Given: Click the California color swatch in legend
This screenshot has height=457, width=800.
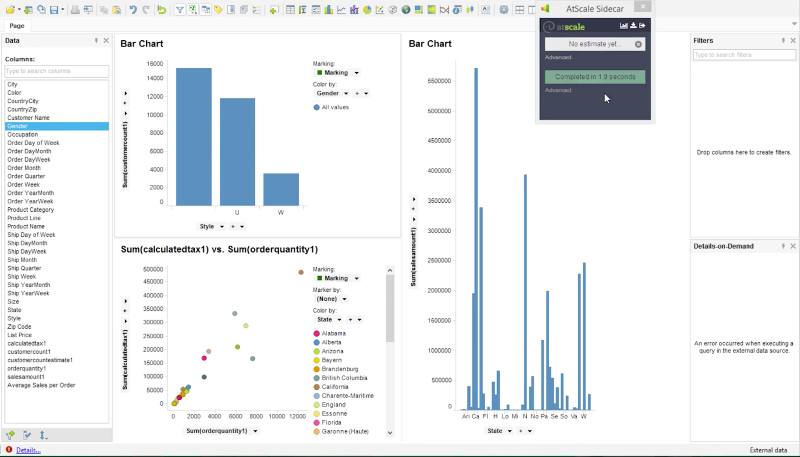Looking at the screenshot, I should (316, 387).
